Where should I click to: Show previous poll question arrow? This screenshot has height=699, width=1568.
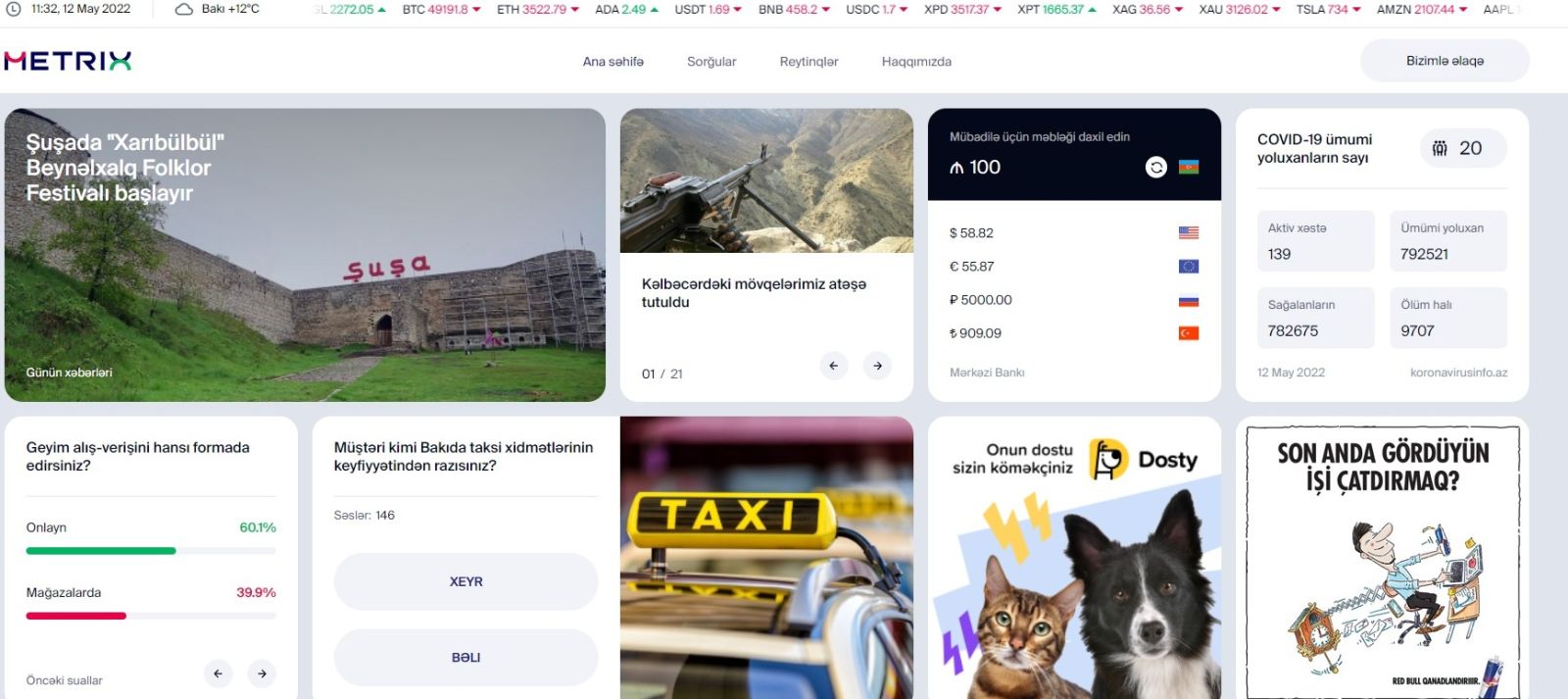[x=219, y=674]
